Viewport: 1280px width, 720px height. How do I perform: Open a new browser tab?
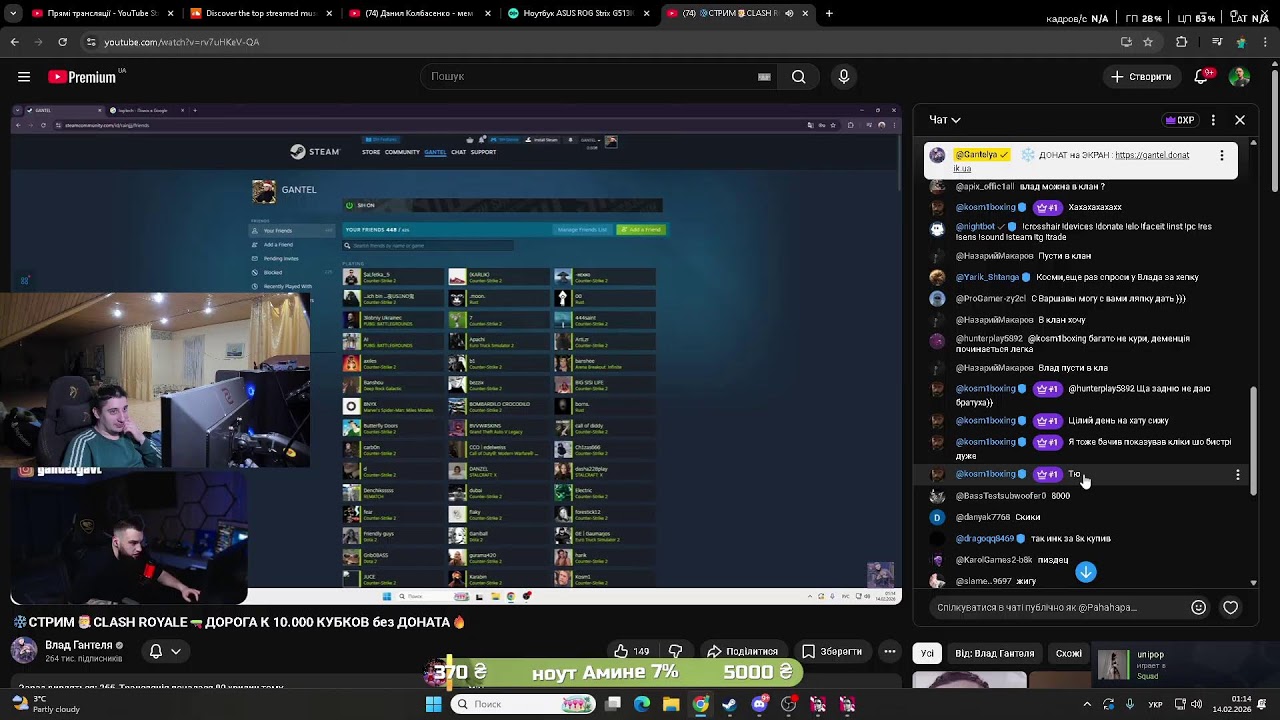(829, 14)
